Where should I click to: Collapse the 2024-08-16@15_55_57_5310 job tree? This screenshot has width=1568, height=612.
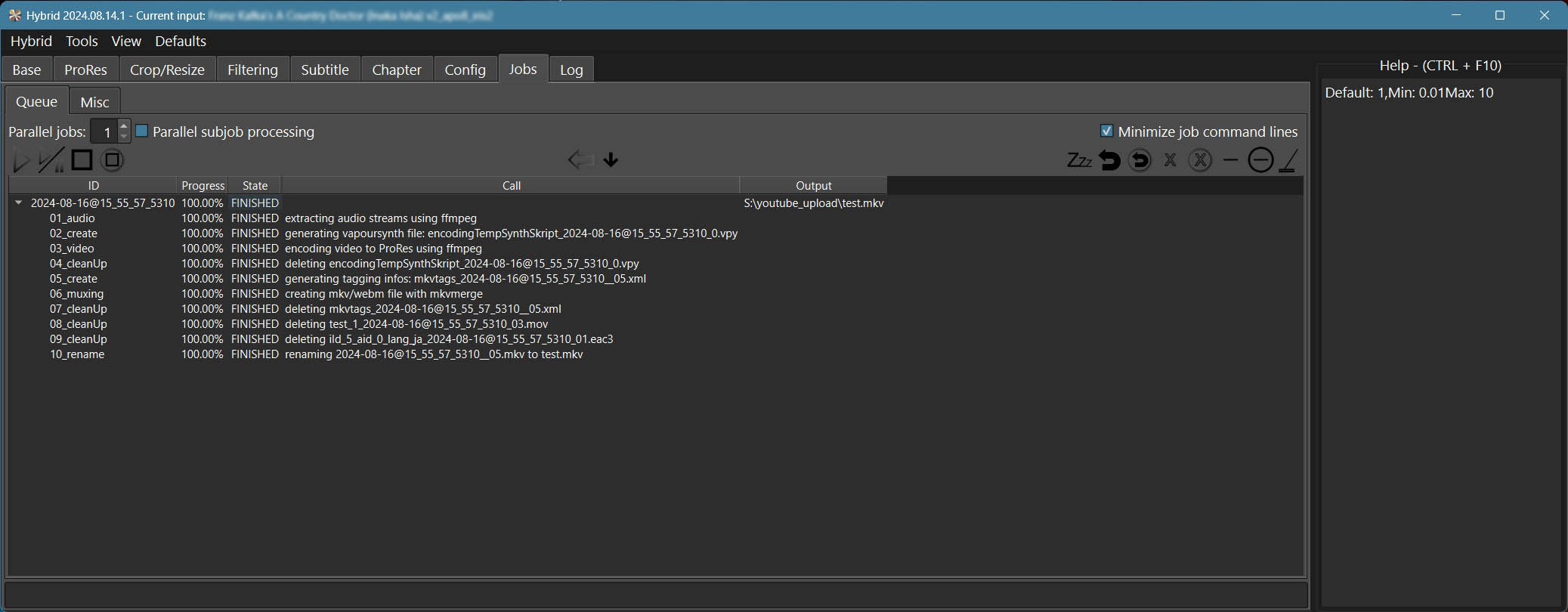tap(19, 202)
